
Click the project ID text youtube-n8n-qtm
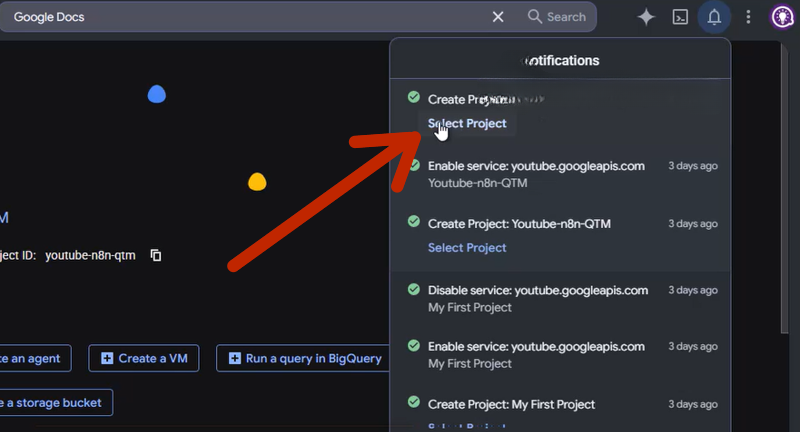point(90,255)
